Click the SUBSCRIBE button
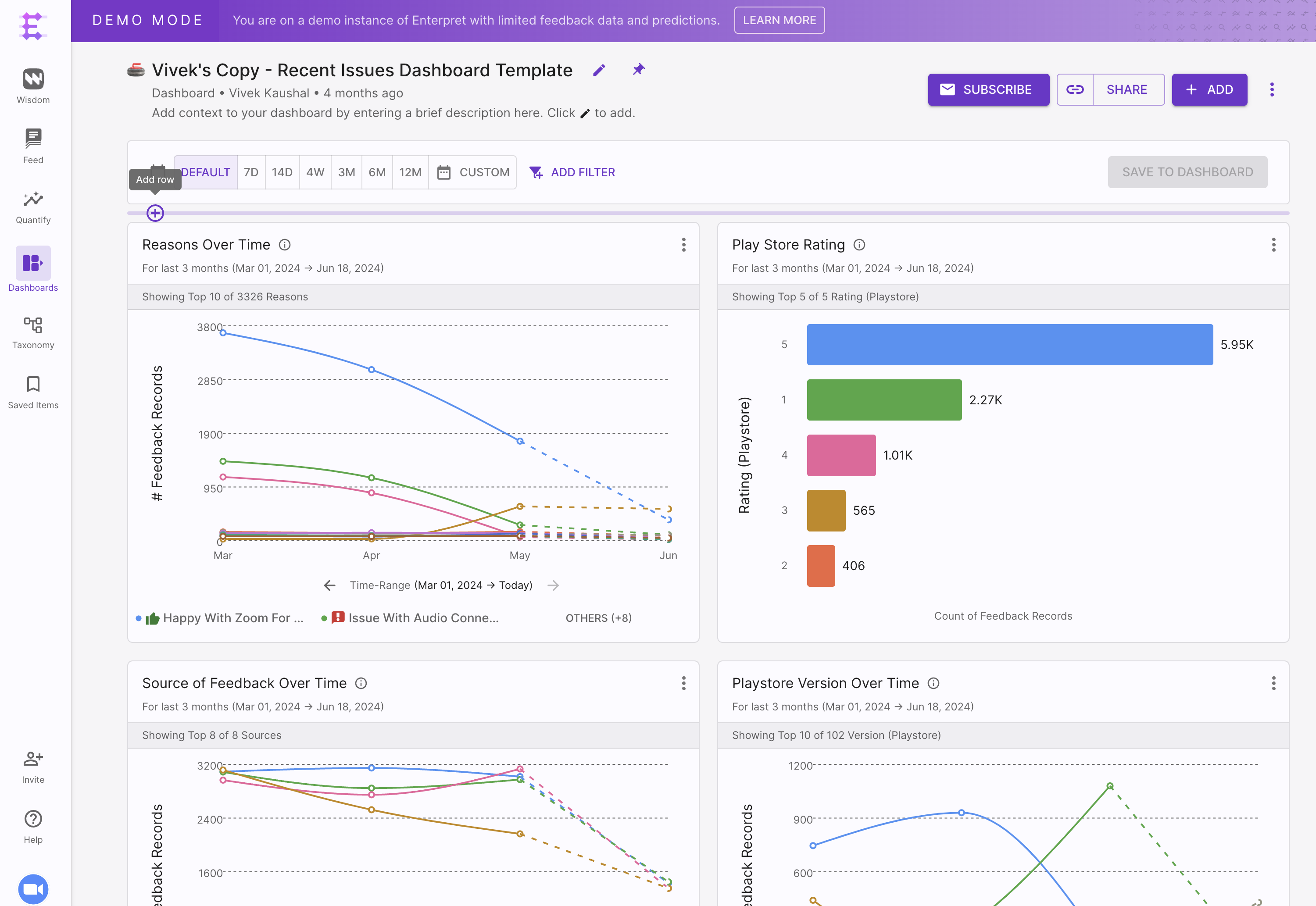1316x906 pixels. [988, 90]
